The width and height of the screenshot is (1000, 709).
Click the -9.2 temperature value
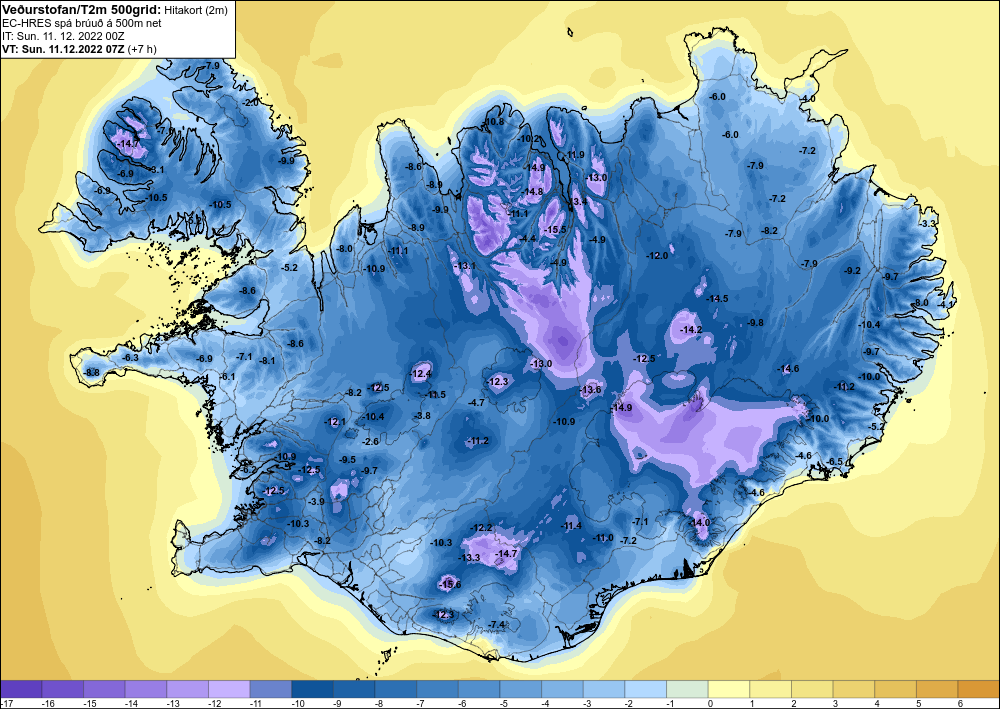tap(853, 270)
